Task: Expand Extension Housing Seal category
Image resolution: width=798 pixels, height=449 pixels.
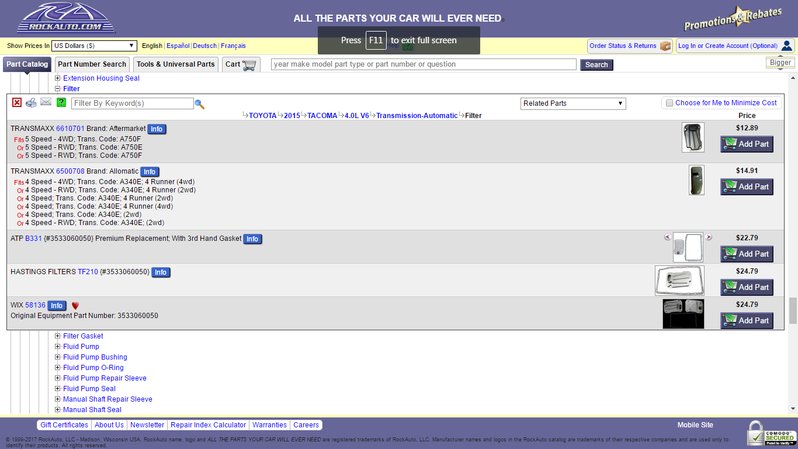Action: coord(58,78)
